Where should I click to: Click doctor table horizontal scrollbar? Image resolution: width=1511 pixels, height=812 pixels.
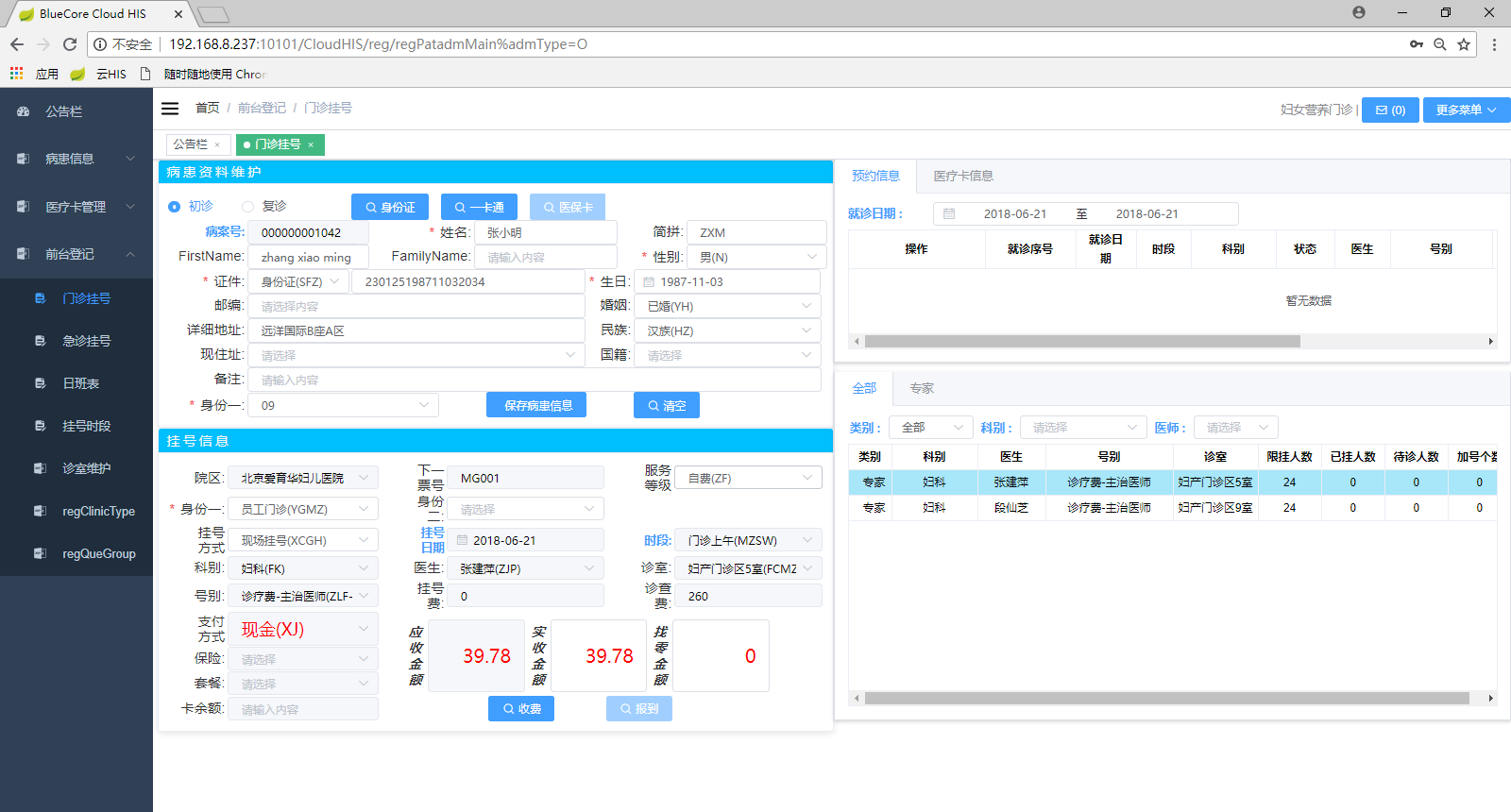(1167, 699)
